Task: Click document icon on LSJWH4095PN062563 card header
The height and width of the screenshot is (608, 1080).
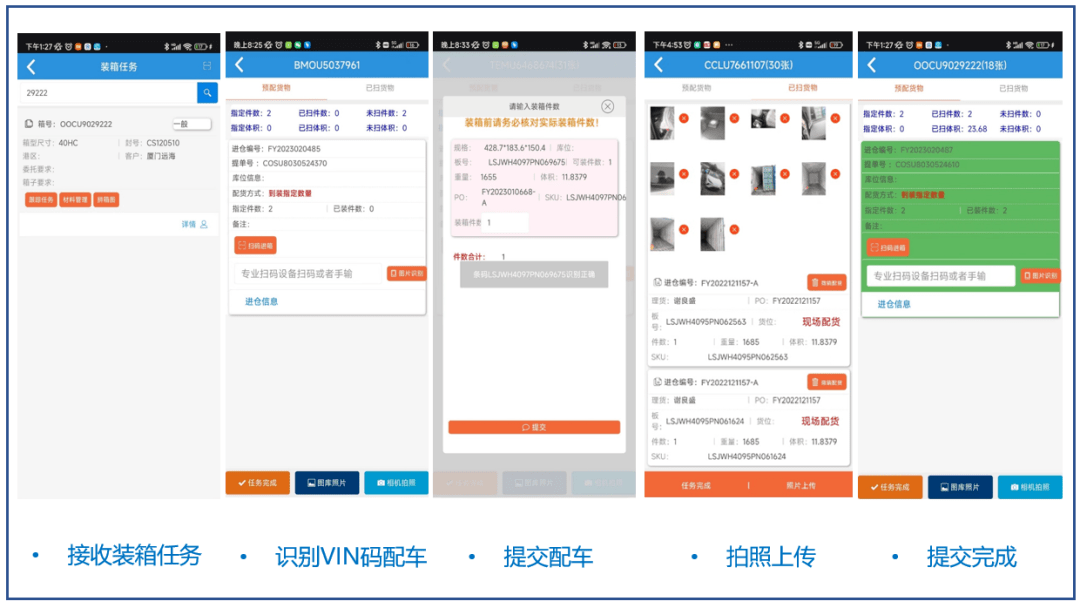Action: 657,282
